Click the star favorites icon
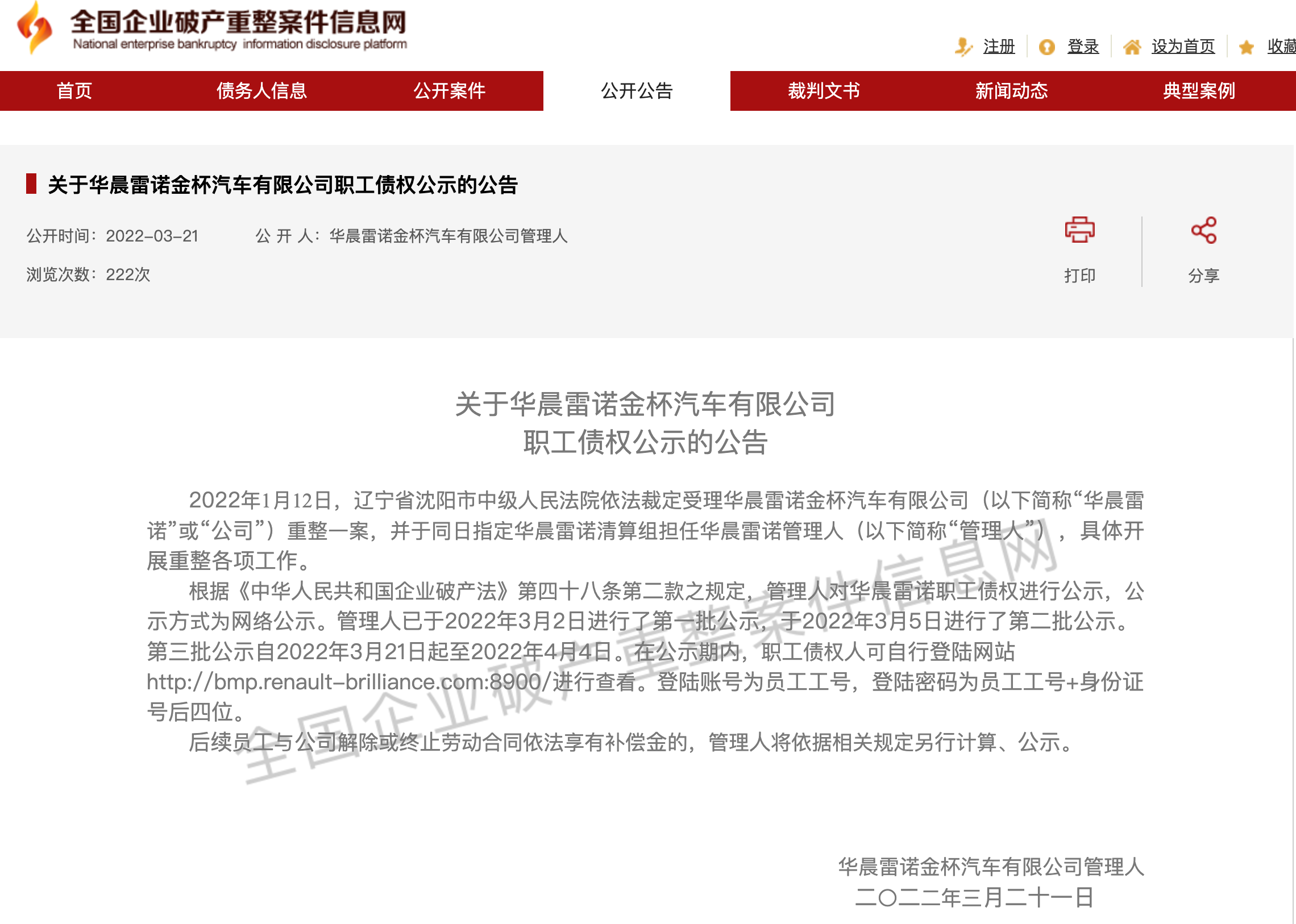This screenshot has width=1296, height=924. [1247, 47]
